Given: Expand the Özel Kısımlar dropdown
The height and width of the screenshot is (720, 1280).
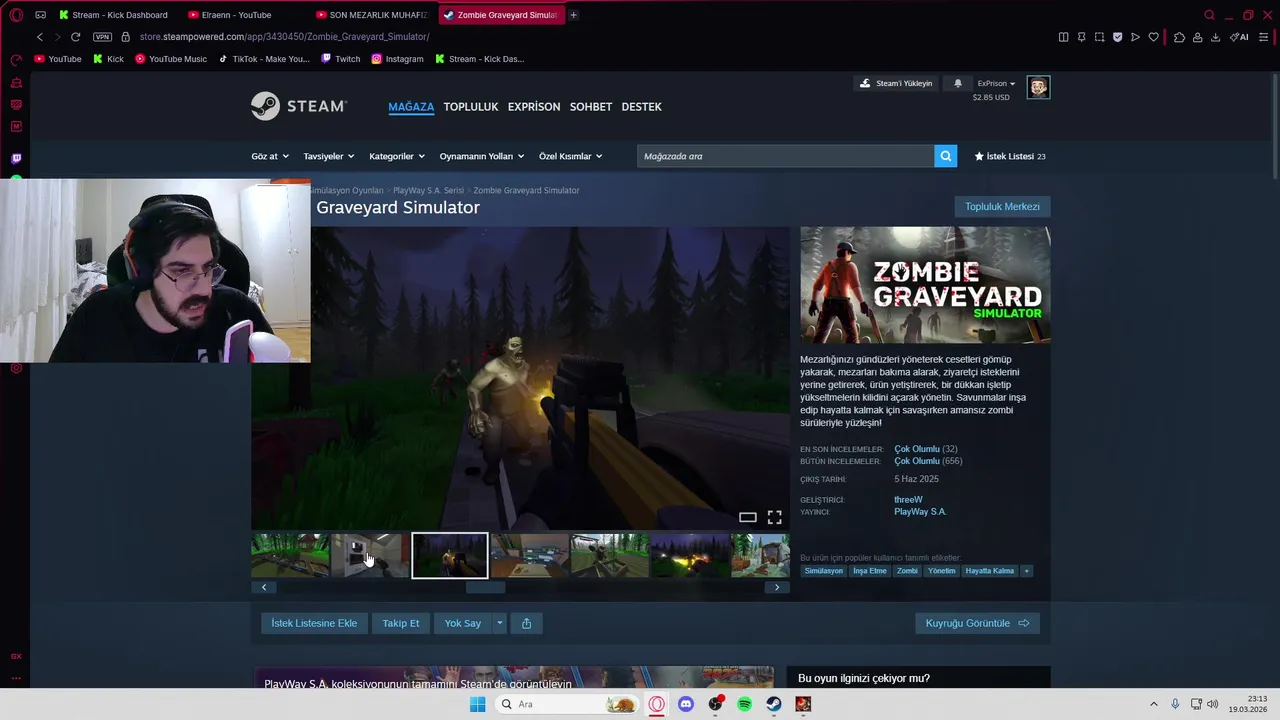Looking at the screenshot, I should point(571,156).
